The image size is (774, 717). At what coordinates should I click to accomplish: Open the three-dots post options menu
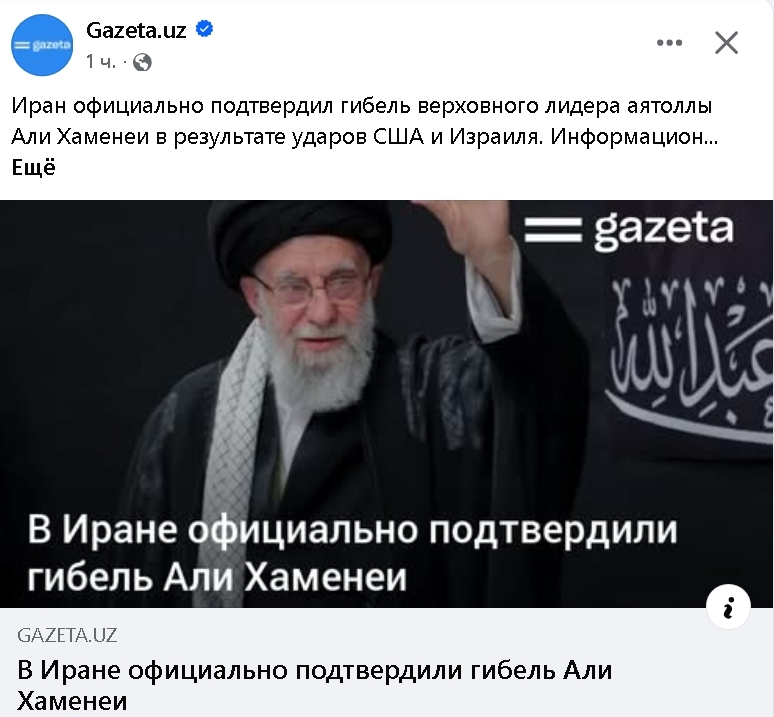tap(669, 43)
